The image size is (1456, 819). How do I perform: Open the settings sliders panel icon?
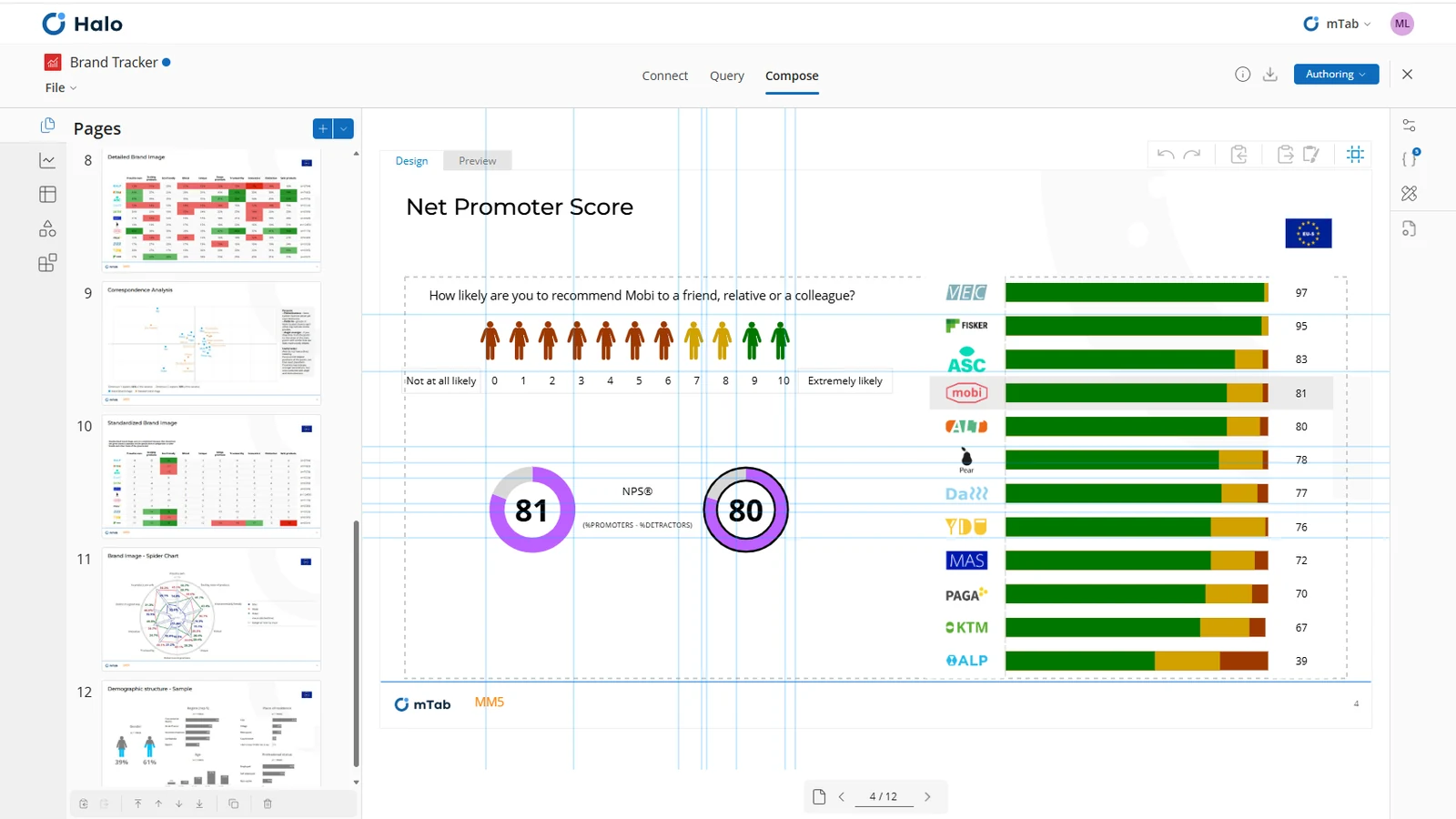point(1410,126)
